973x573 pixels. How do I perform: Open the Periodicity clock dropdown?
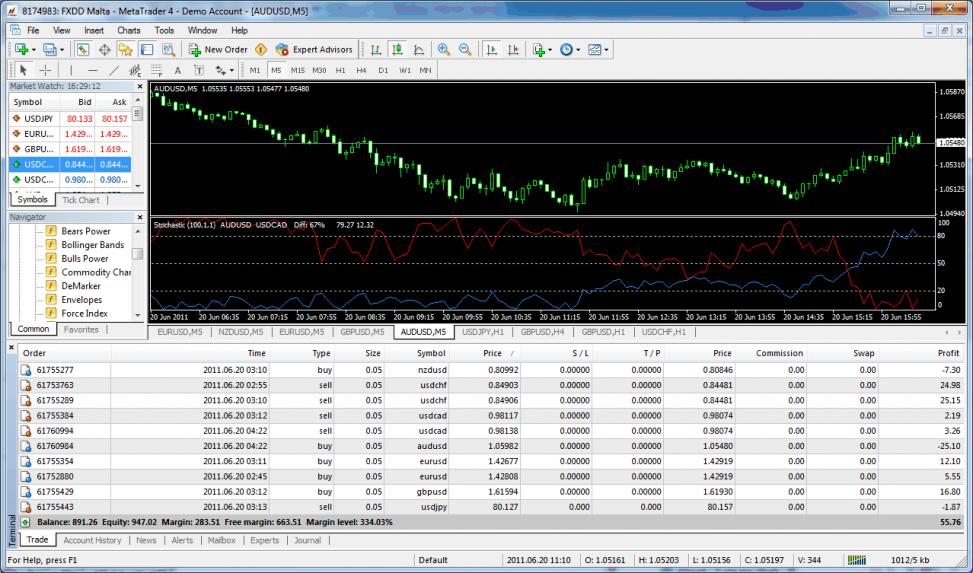570,49
